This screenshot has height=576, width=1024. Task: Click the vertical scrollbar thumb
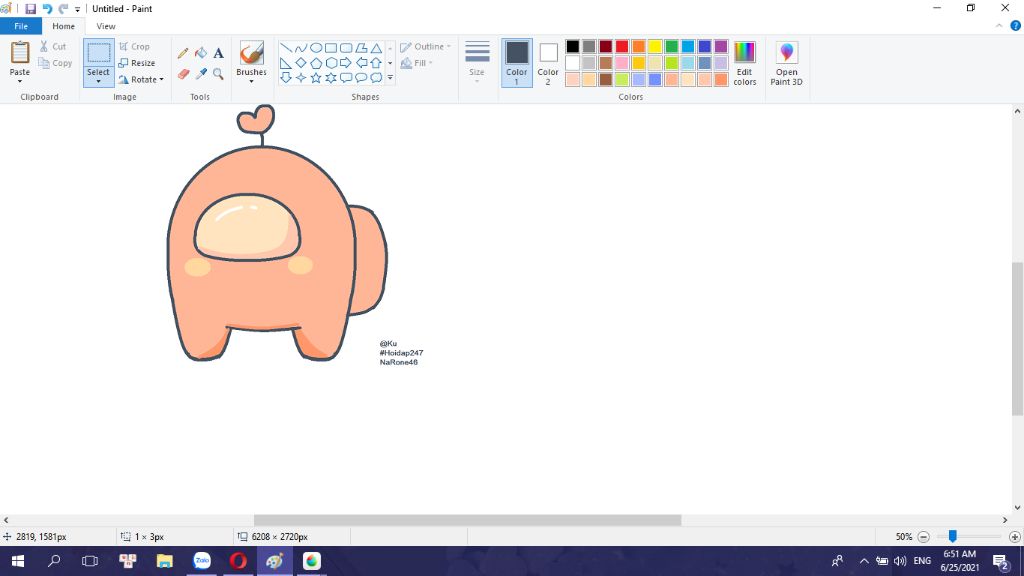click(1017, 338)
